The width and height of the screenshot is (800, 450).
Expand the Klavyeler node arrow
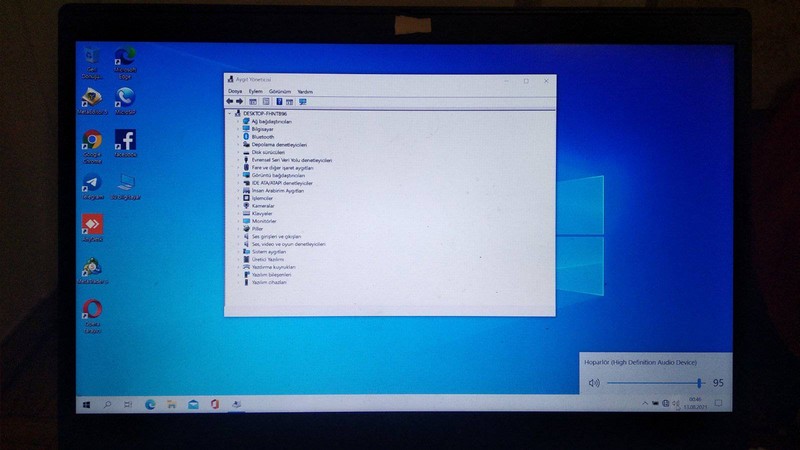coord(238,213)
